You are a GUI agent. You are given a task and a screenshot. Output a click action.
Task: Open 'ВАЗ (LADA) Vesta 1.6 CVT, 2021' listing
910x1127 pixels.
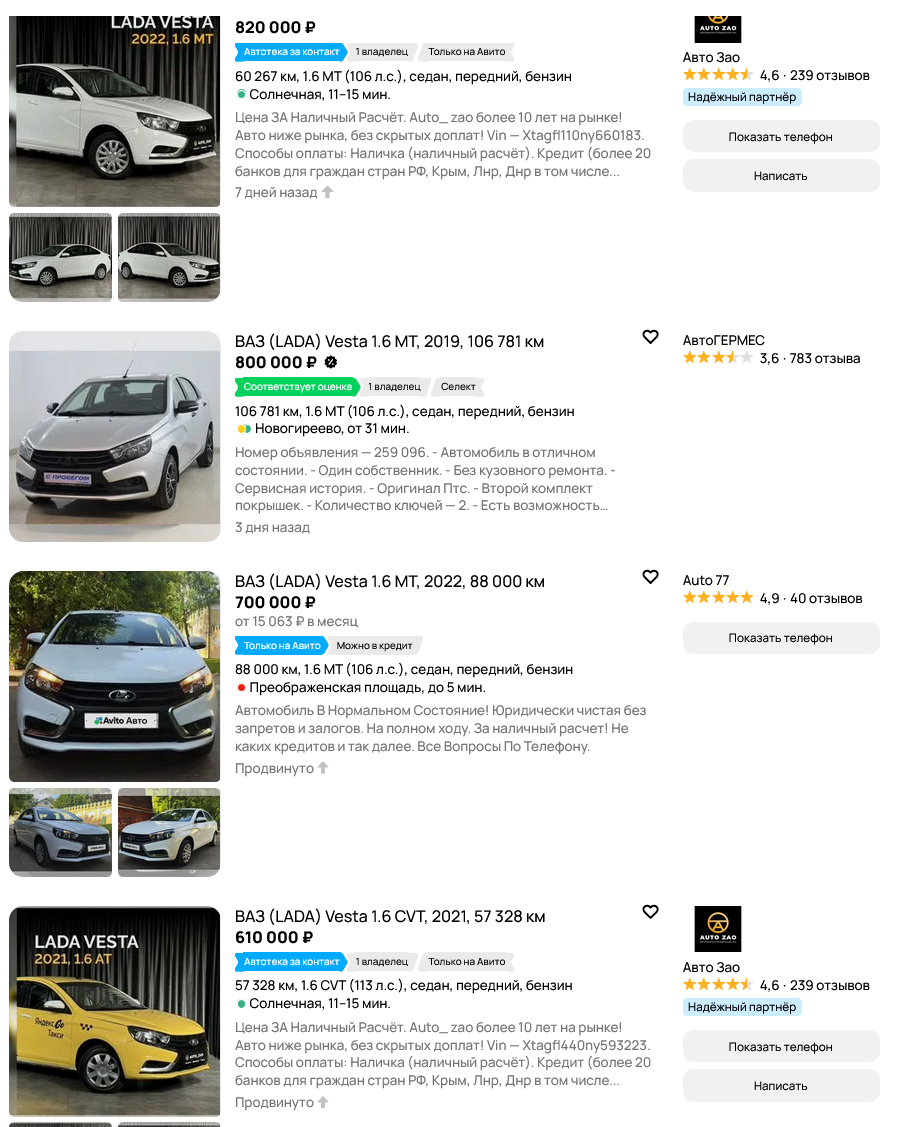point(390,916)
